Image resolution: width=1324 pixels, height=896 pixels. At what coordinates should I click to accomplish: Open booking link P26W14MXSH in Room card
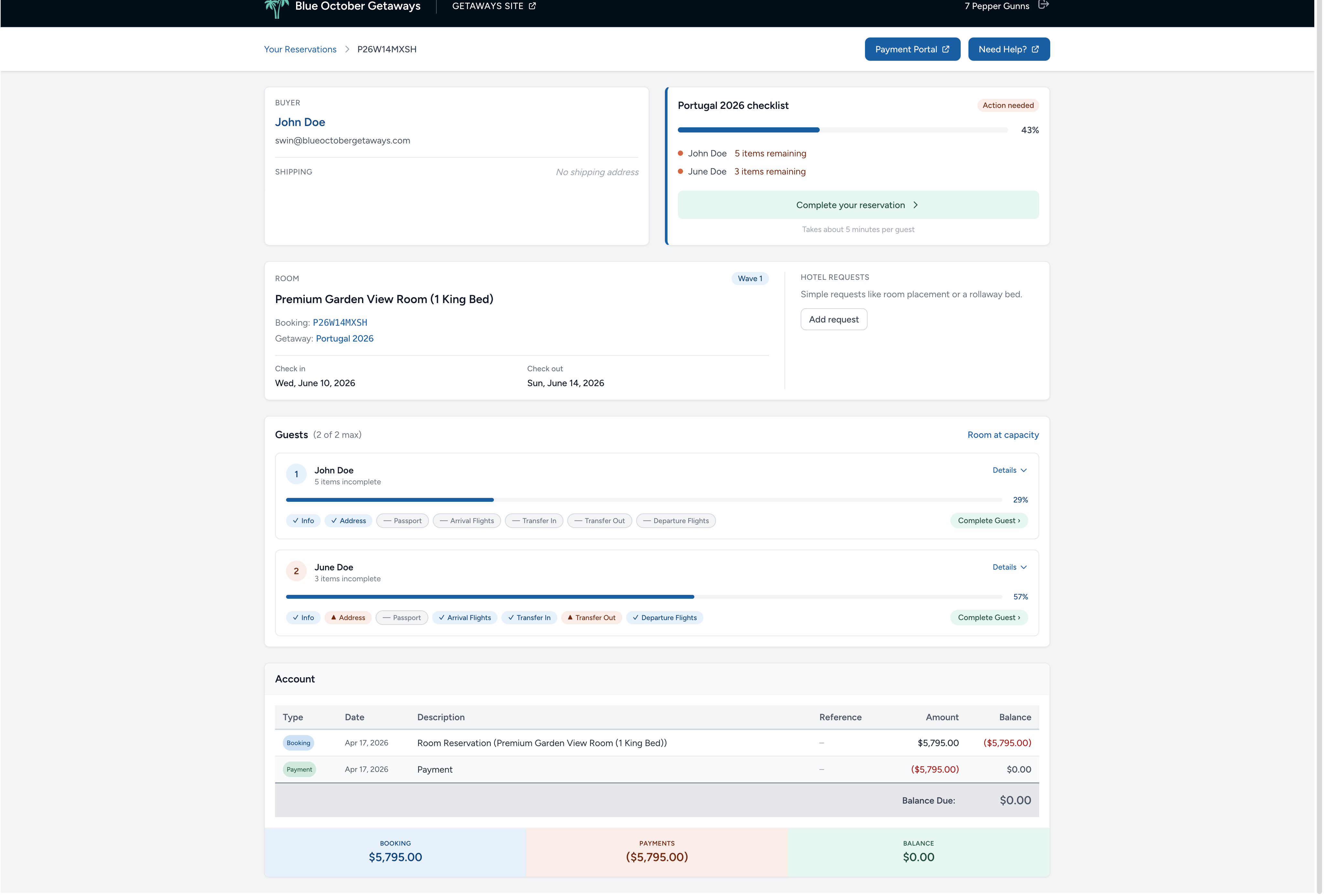pyautogui.click(x=340, y=323)
